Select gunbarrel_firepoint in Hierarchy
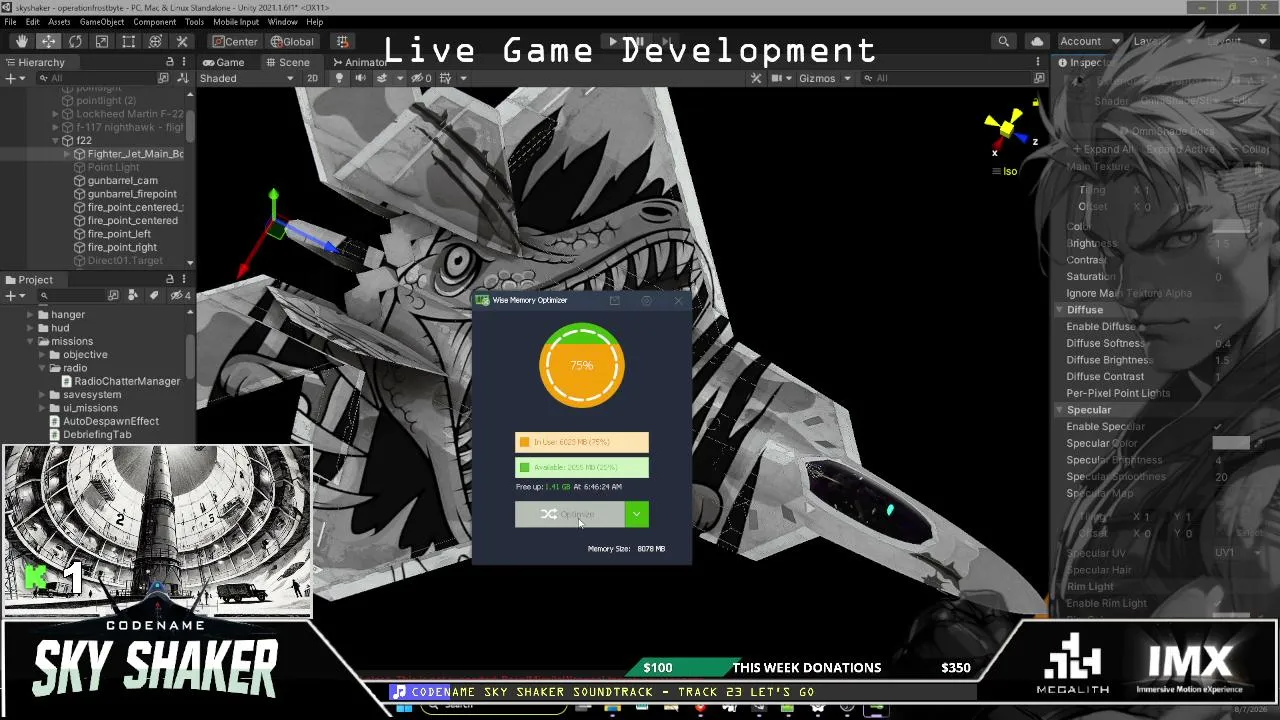Viewport: 1280px width, 720px height. (x=131, y=194)
